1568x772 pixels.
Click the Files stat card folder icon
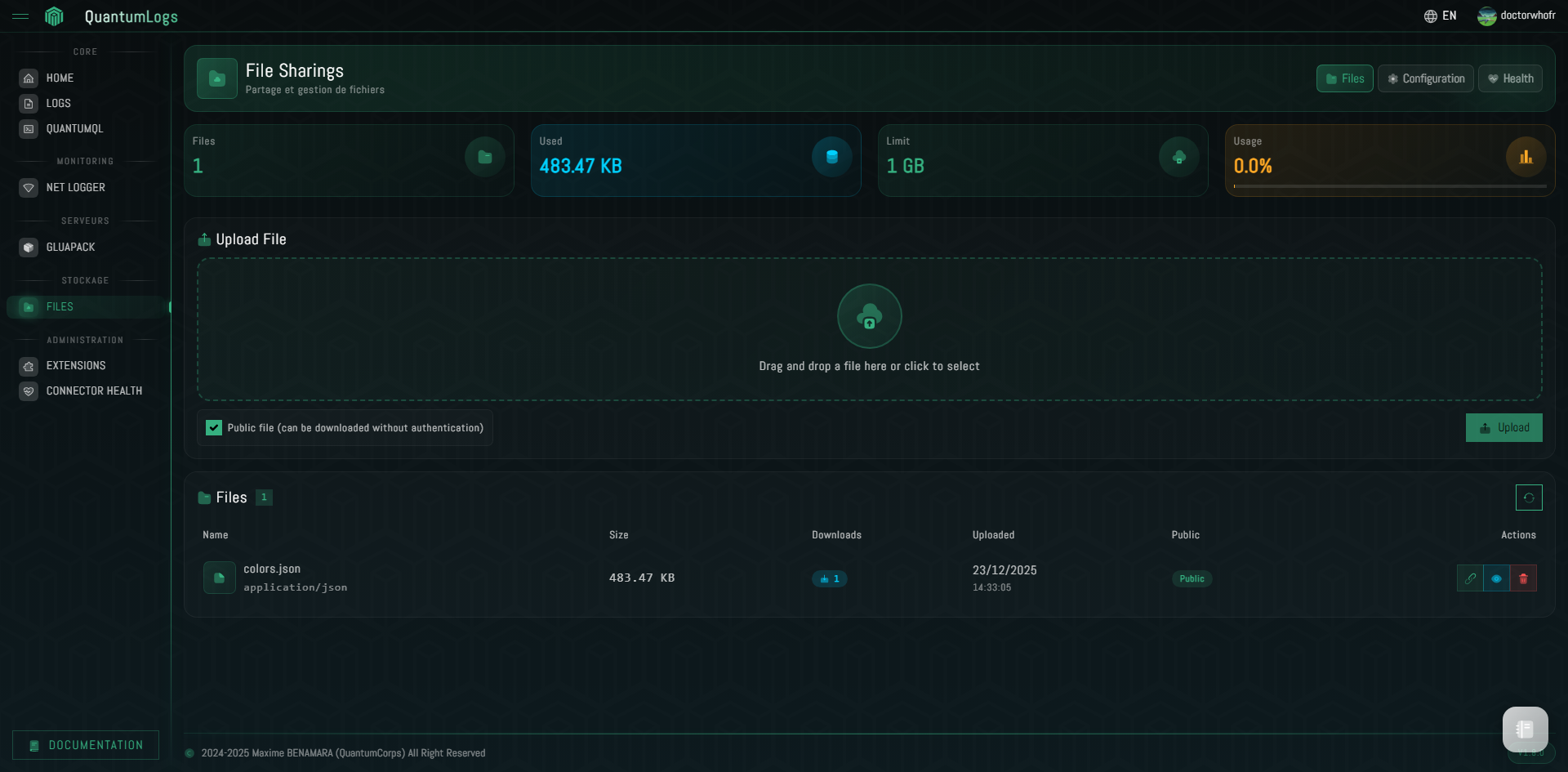[x=485, y=157]
